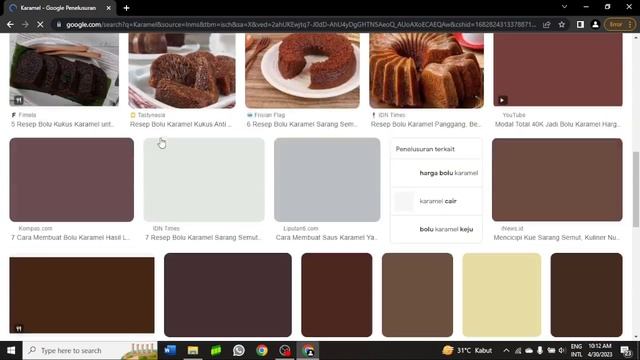Bookmark this page with star icon
Viewport: 640px width, 360px height.
pyautogui.click(x=562, y=24)
